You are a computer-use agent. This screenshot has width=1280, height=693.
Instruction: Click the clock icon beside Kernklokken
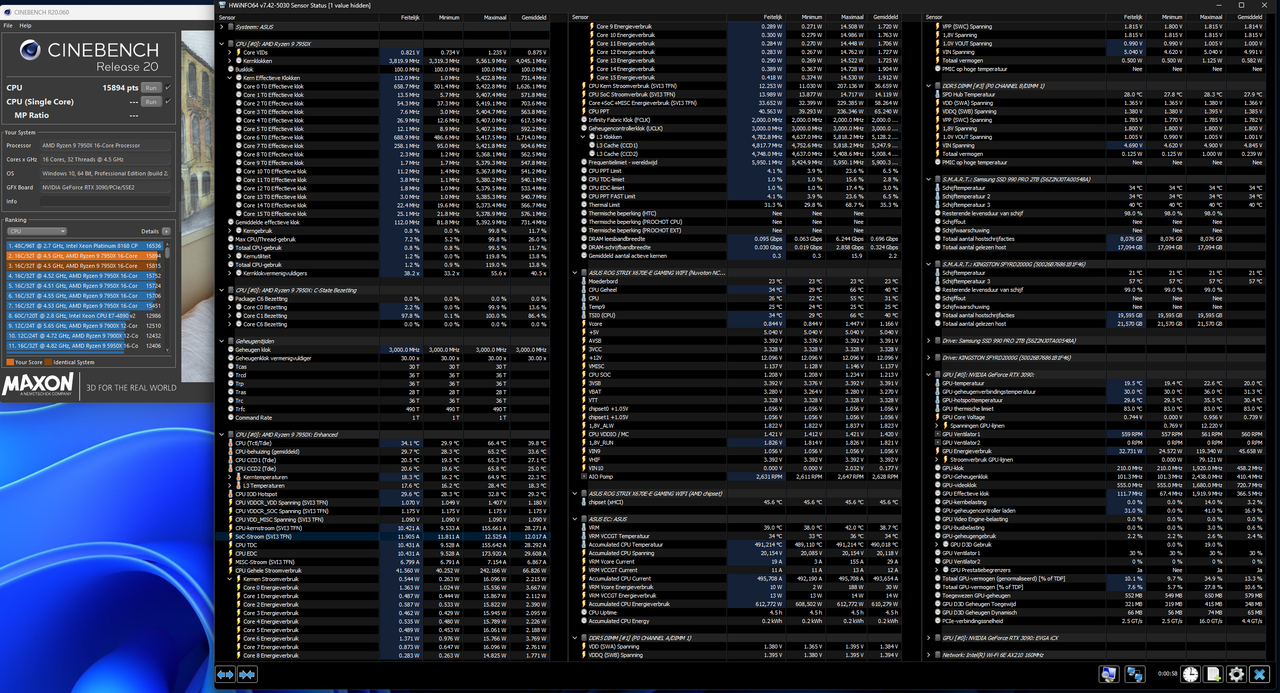coord(238,60)
